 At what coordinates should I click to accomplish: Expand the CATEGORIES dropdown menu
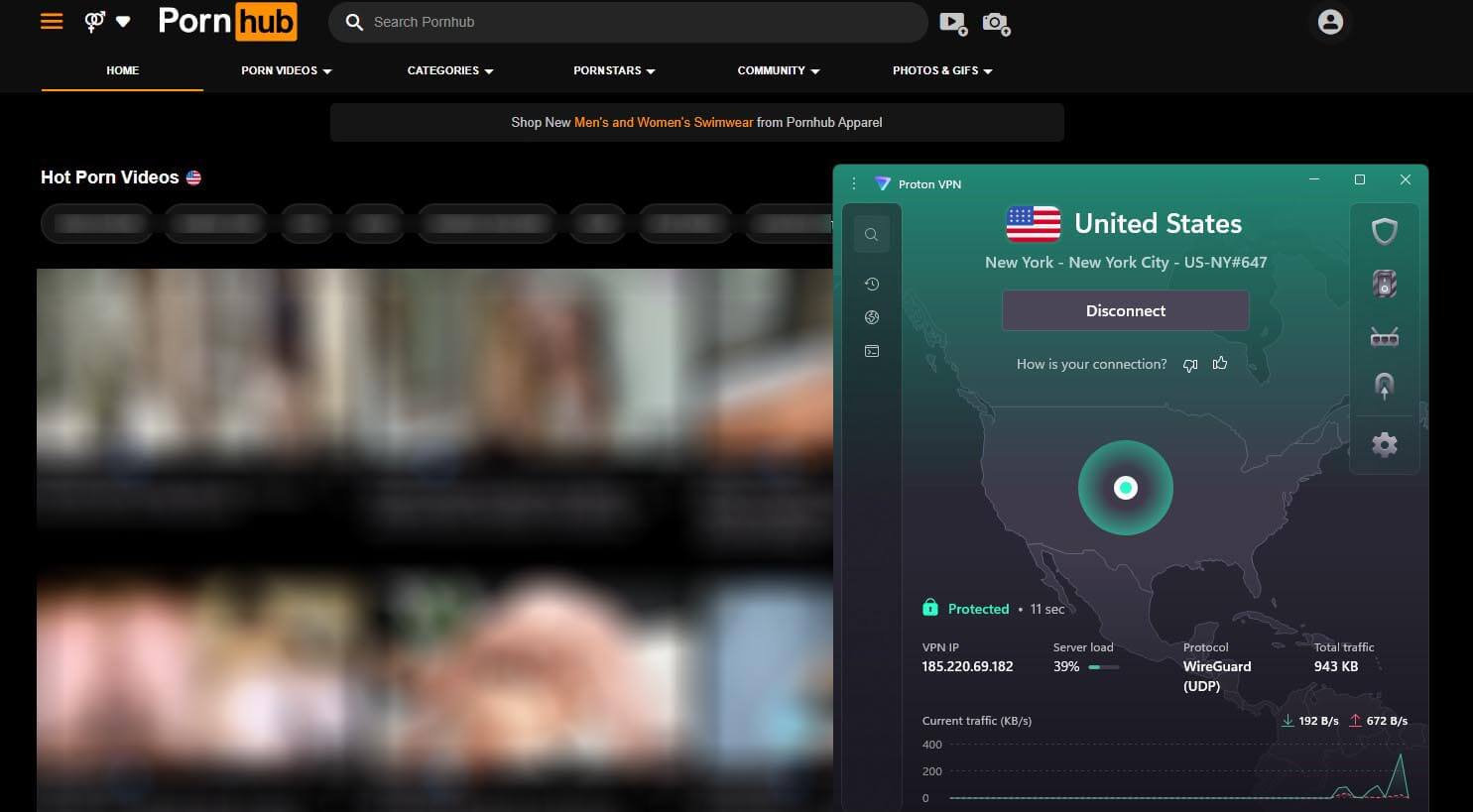(x=450, y=70)
